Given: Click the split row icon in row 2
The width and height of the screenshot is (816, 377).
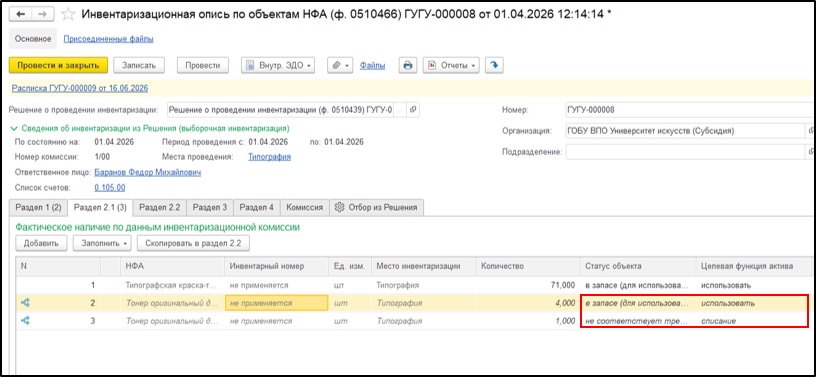Looking at the screenshot, I should pyautogui.click(x=25, y=303).
